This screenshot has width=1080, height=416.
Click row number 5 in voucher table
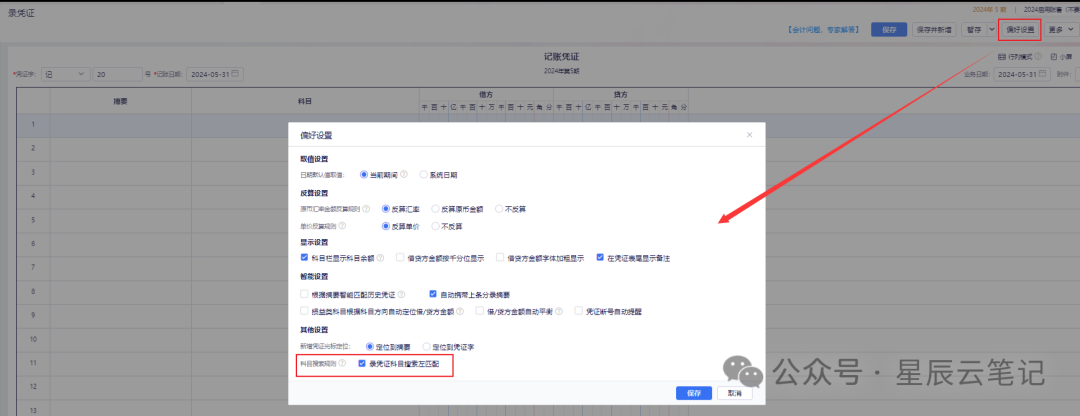point(33,220)
